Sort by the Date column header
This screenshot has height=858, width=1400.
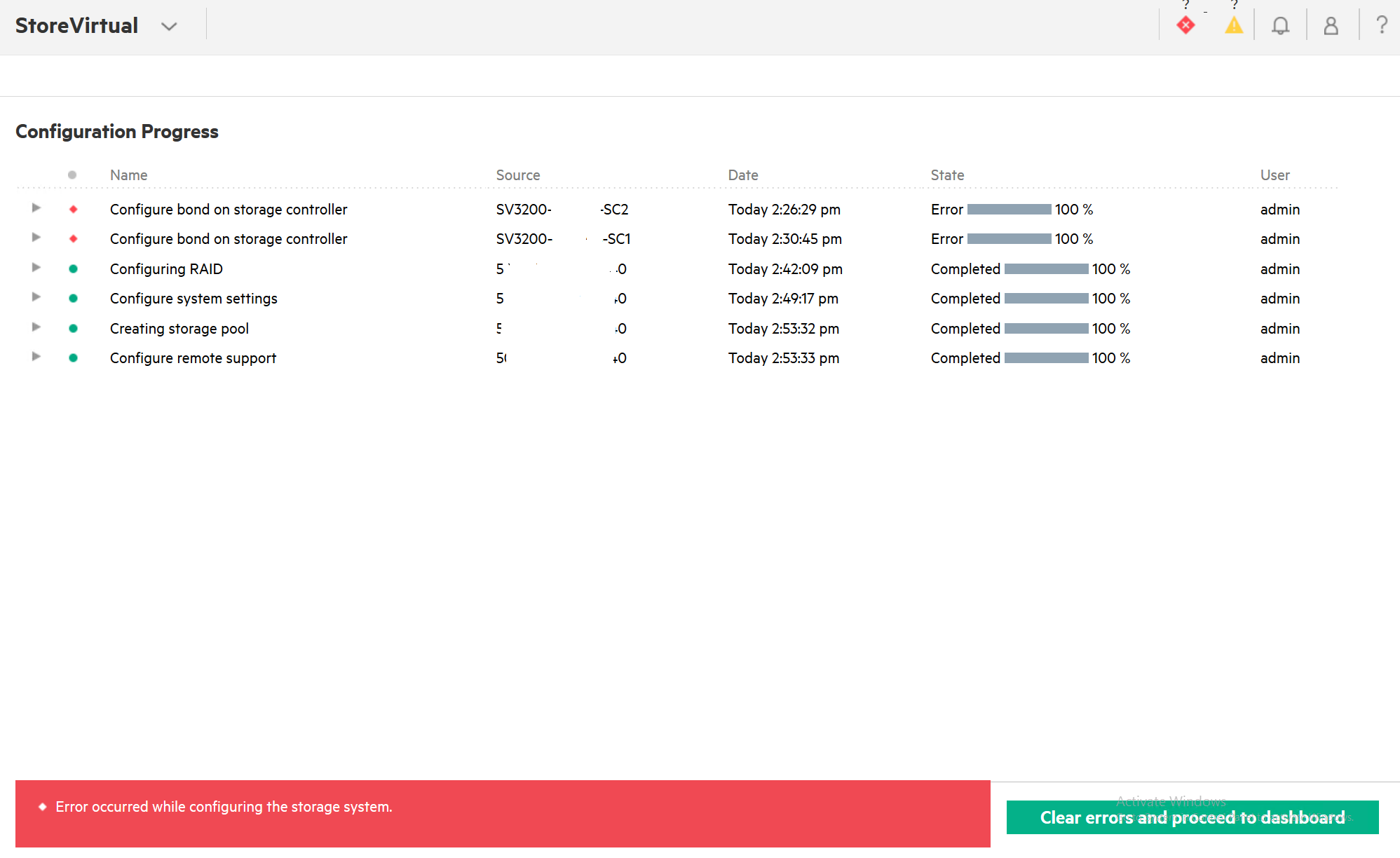(x=743, y=175)
